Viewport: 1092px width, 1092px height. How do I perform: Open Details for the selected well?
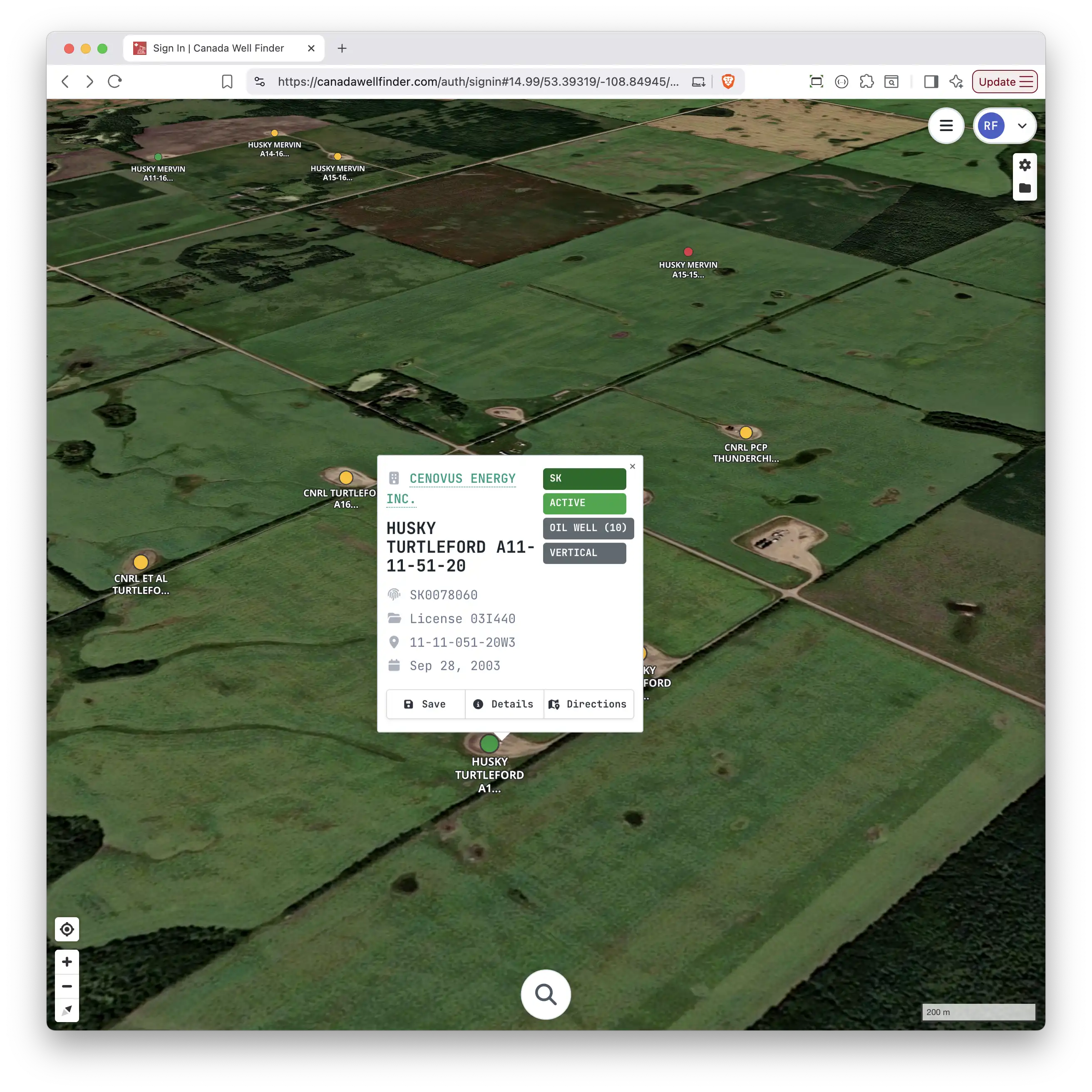504,704
